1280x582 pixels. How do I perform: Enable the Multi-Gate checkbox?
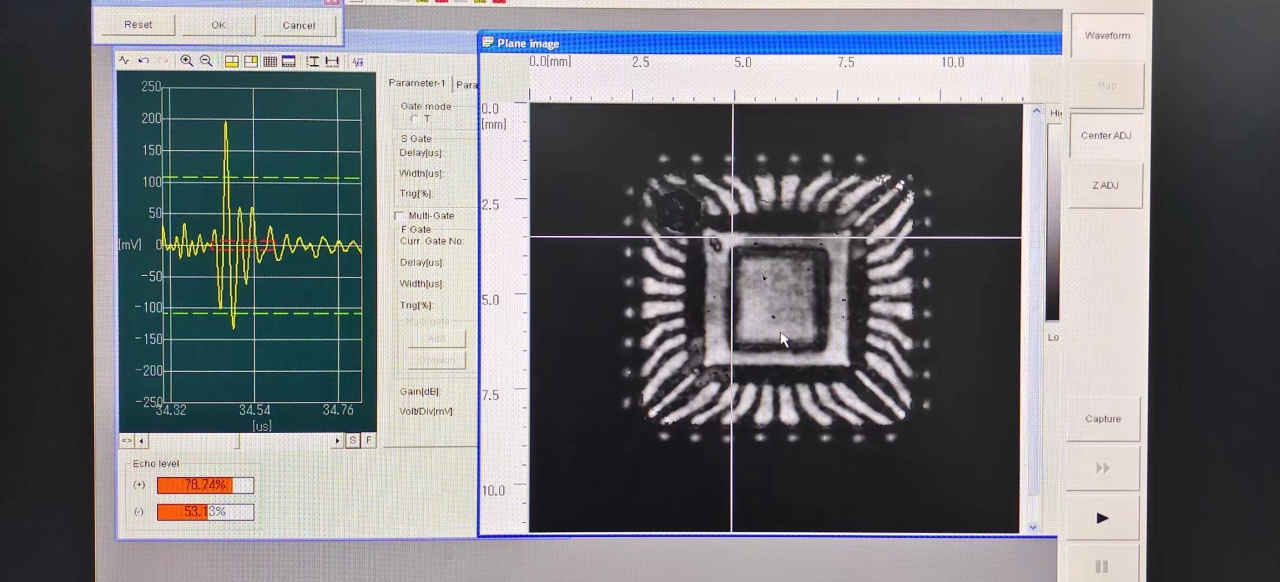399,216
